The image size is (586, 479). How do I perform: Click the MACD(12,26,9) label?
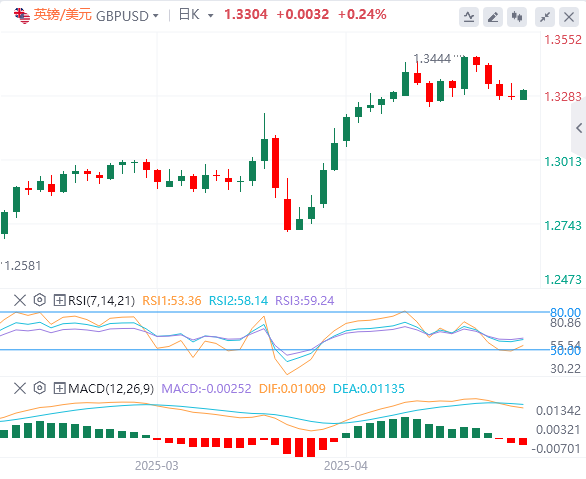click(111, 389)
